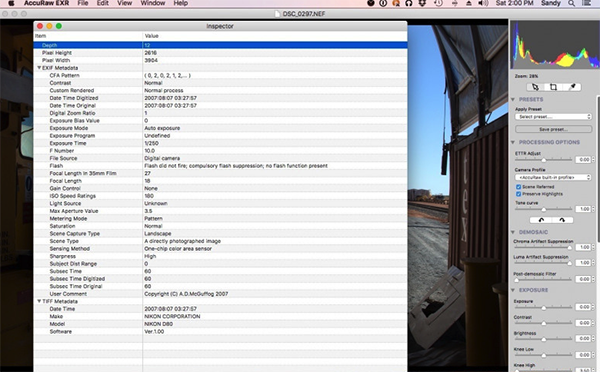Select the eyedropper tool

coord(572,87)
